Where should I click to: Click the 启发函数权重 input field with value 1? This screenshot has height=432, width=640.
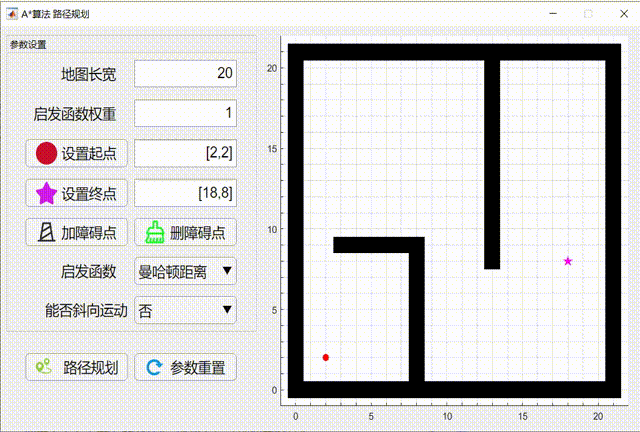point(185,113)
